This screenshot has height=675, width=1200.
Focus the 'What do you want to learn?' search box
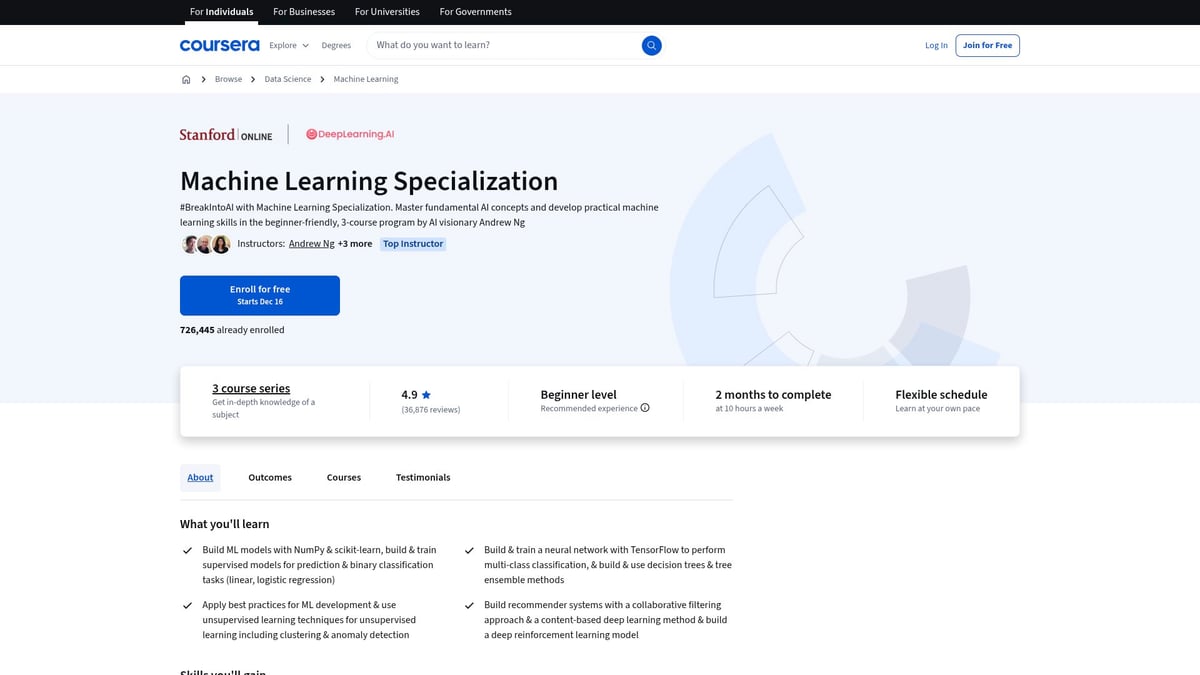tap(505, 45)
